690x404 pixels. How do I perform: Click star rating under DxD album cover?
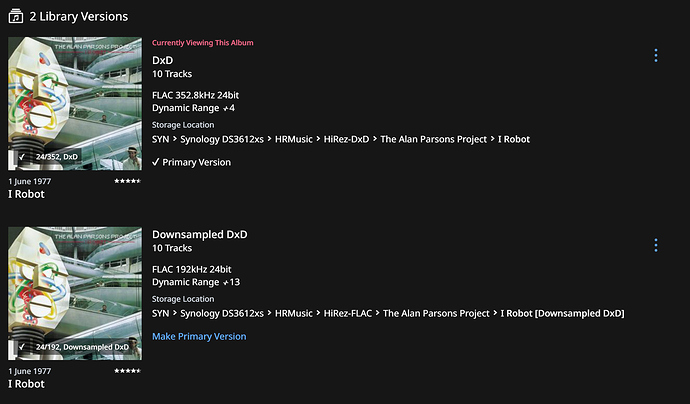128,181
